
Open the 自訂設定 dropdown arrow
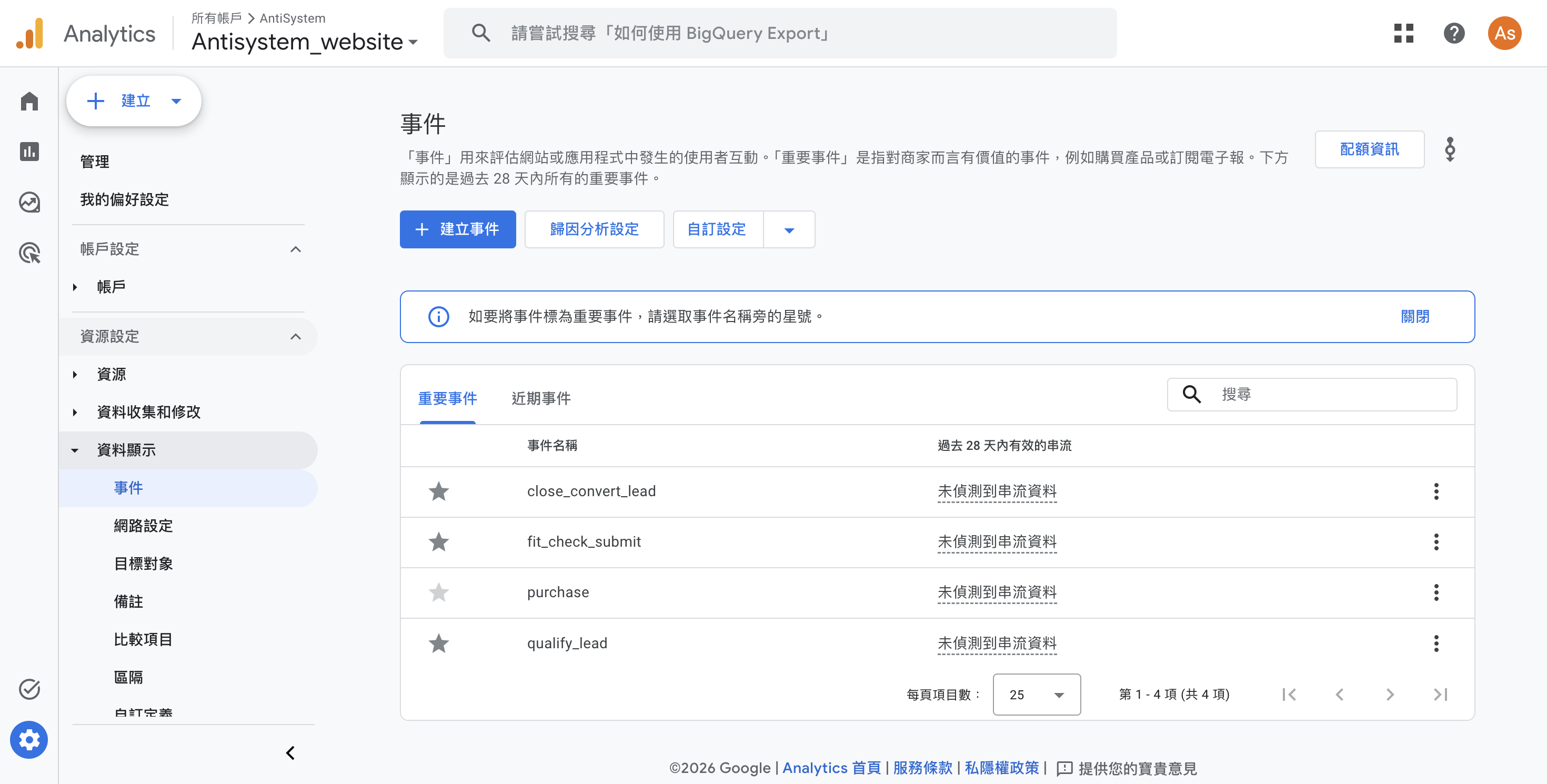coord(789,229)
